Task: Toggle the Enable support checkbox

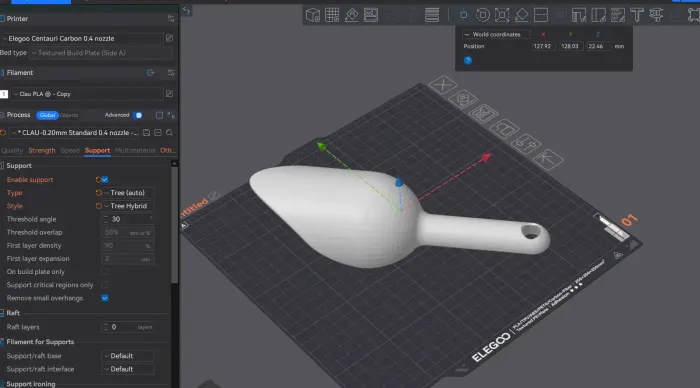Action: point(105,179)
